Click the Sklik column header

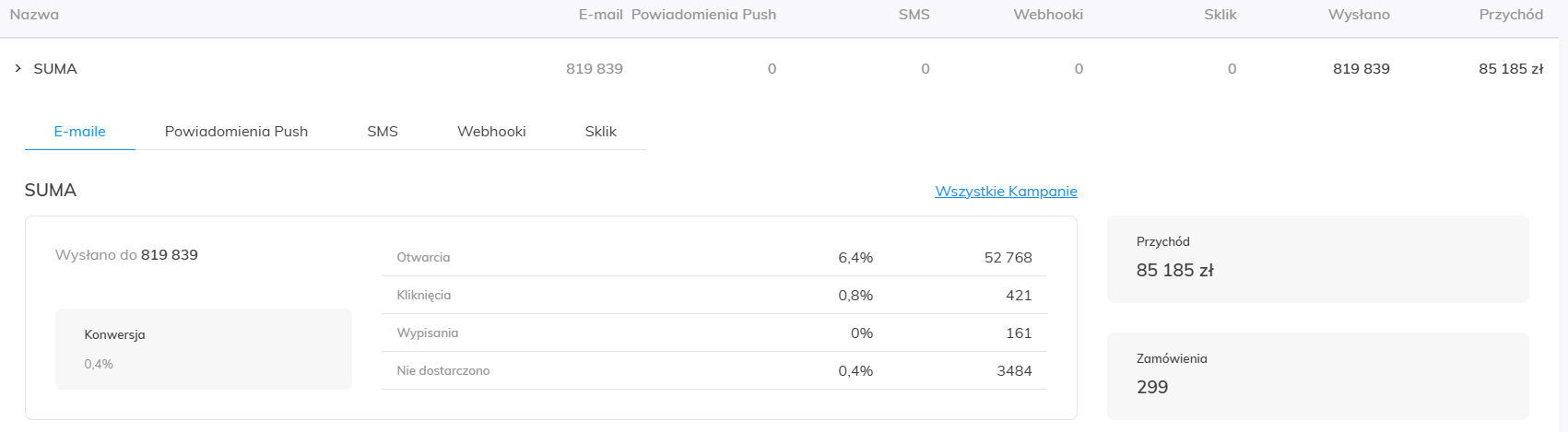(1220, 15)
